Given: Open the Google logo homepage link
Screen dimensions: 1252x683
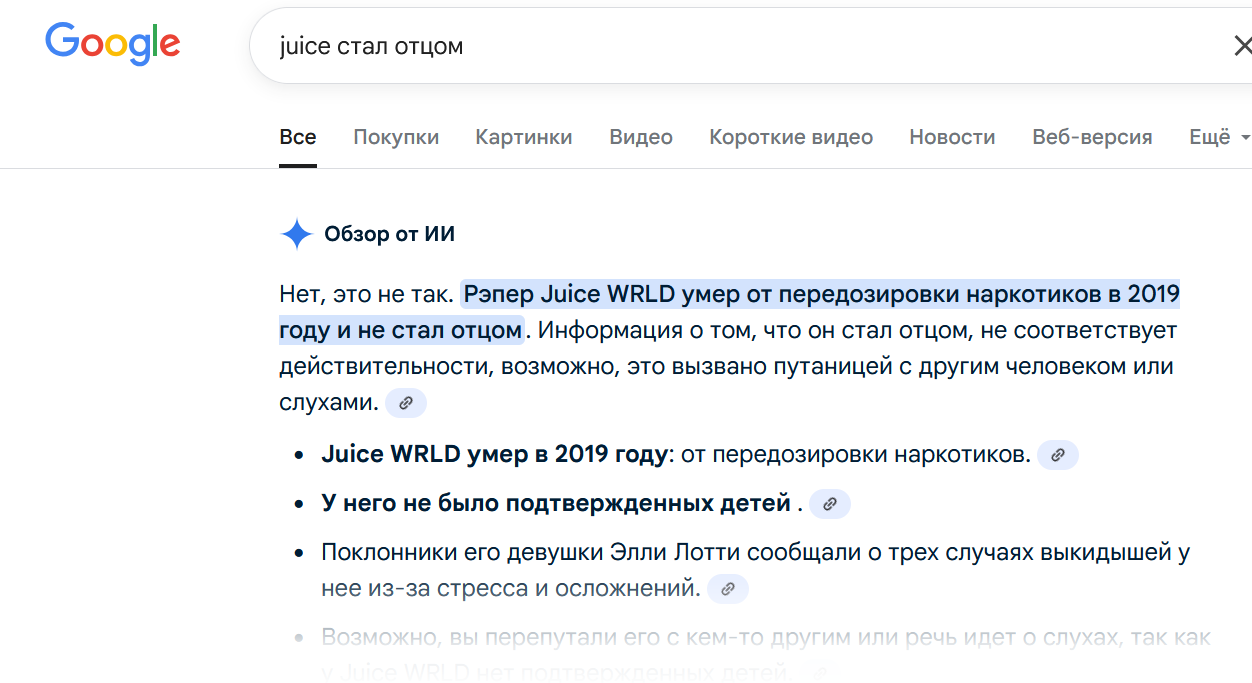Looking at the screenshot, I should (x=113, y=44).
